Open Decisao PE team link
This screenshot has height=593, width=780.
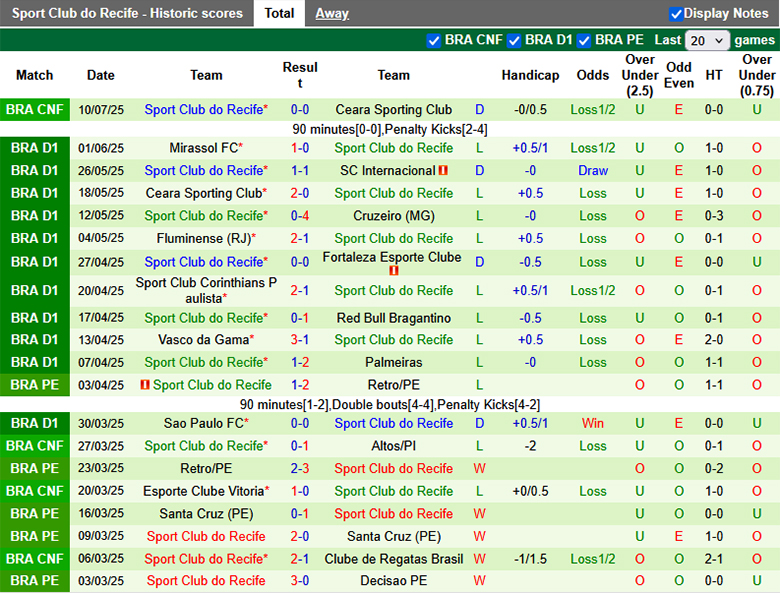click(x=393, y=581)
